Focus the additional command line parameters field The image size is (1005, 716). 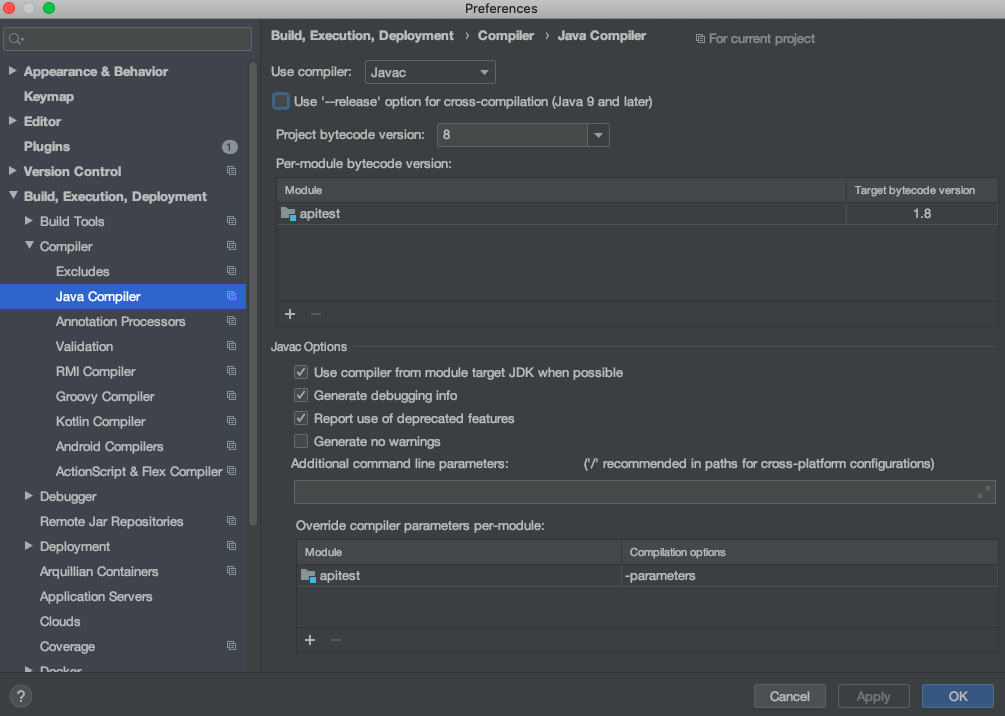[630, 492]
